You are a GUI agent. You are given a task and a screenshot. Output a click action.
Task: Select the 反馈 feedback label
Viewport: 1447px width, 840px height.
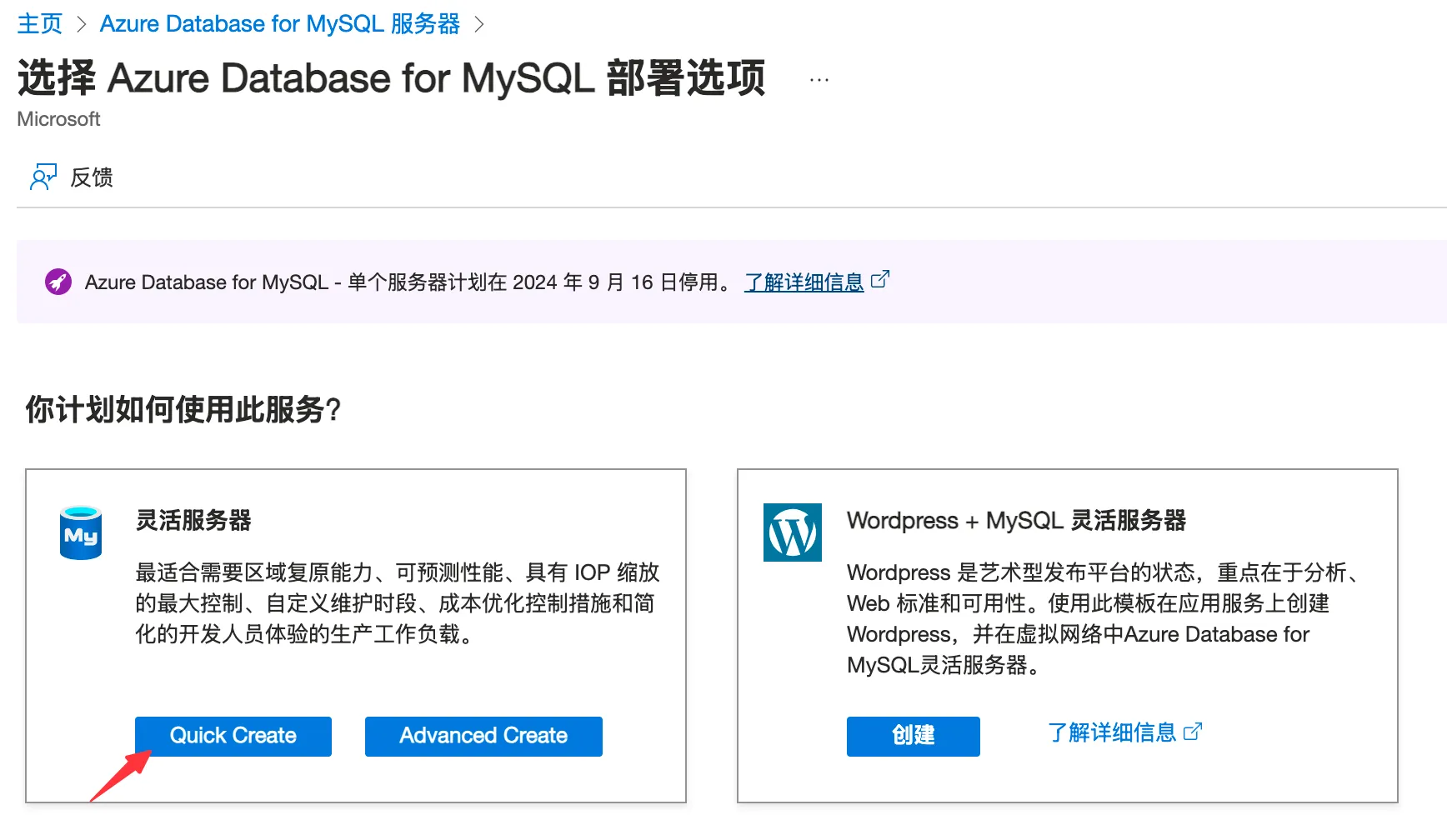[92, 177]
